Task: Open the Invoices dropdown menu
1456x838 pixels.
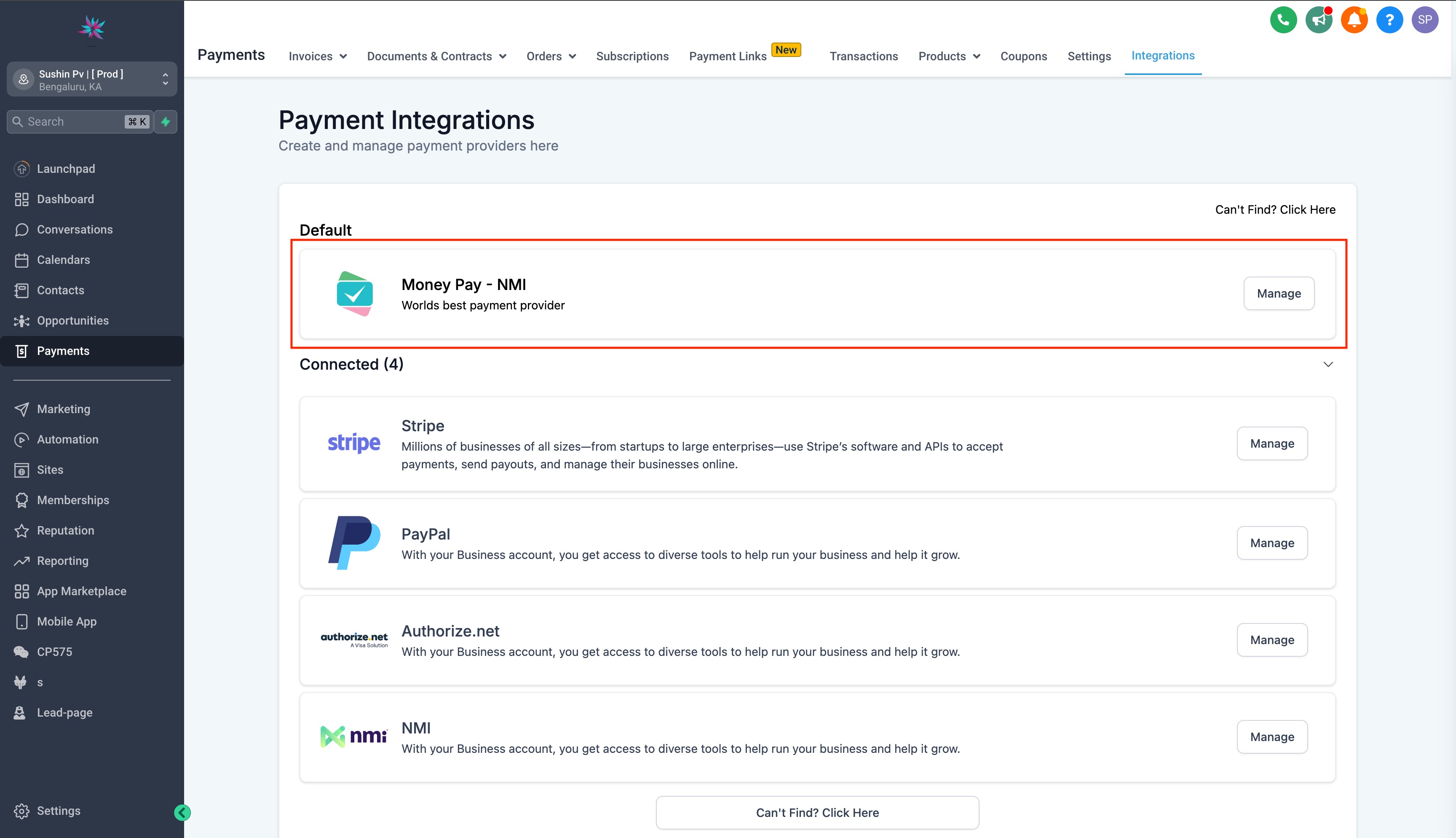Action: pyautogui.click(x=318, y=56)
